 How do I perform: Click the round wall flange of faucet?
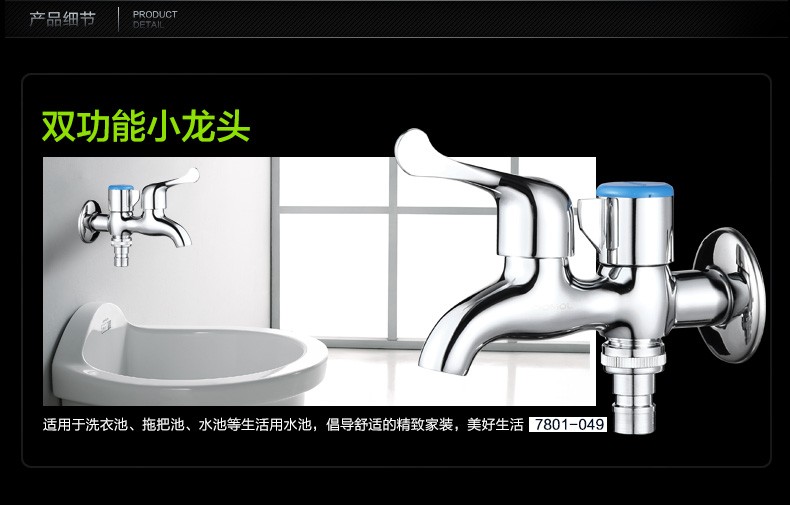pyautogui.click(x=730, y=295)
